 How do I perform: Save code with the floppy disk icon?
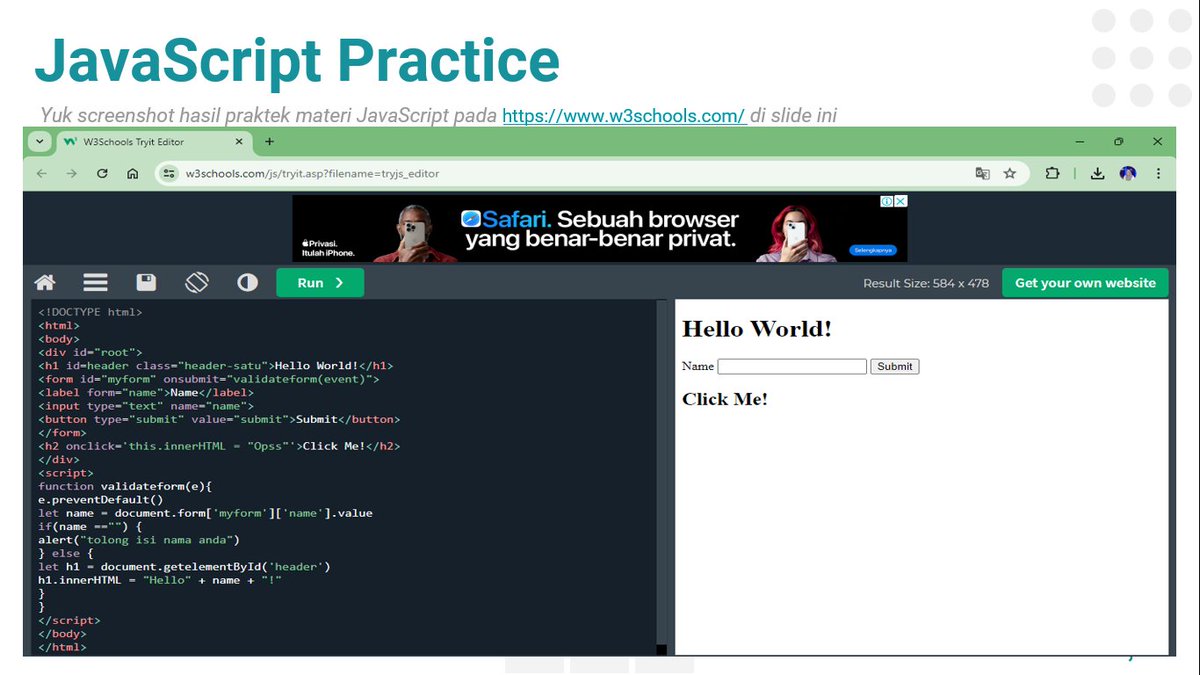[146, 283]
